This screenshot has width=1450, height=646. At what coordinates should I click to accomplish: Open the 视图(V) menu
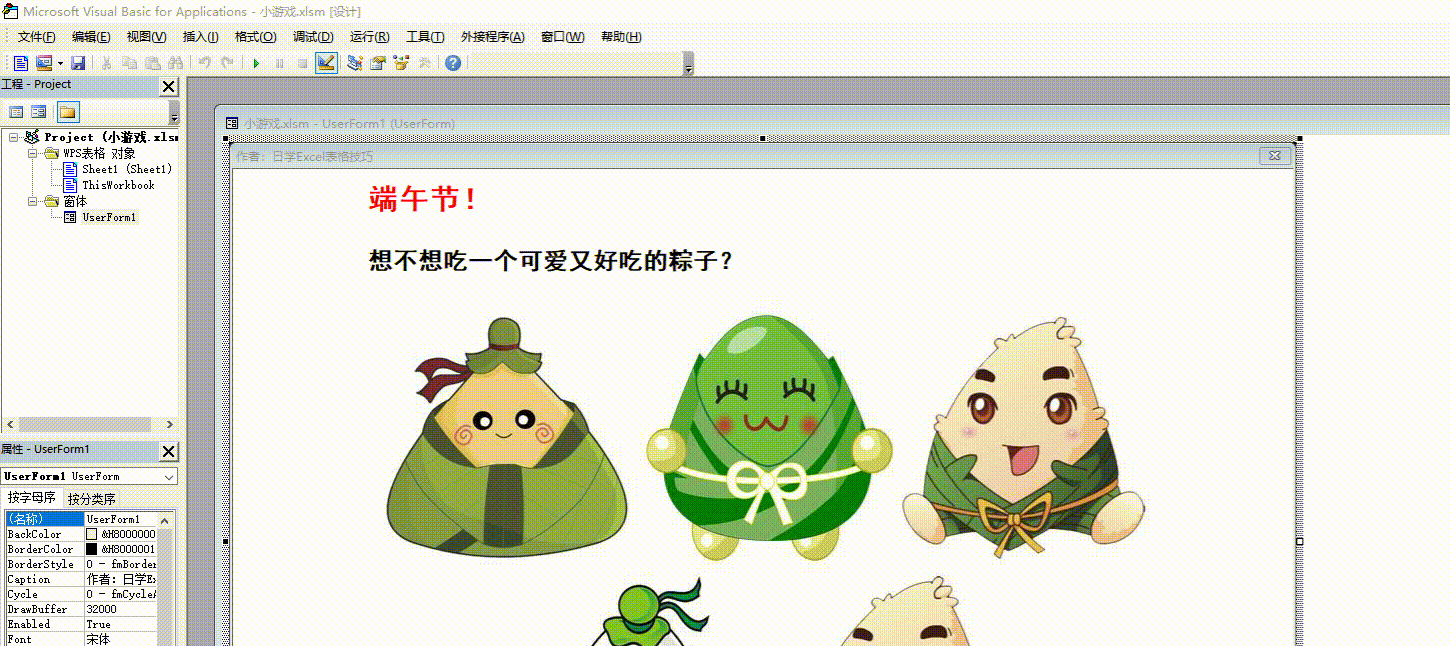point(146,37)
